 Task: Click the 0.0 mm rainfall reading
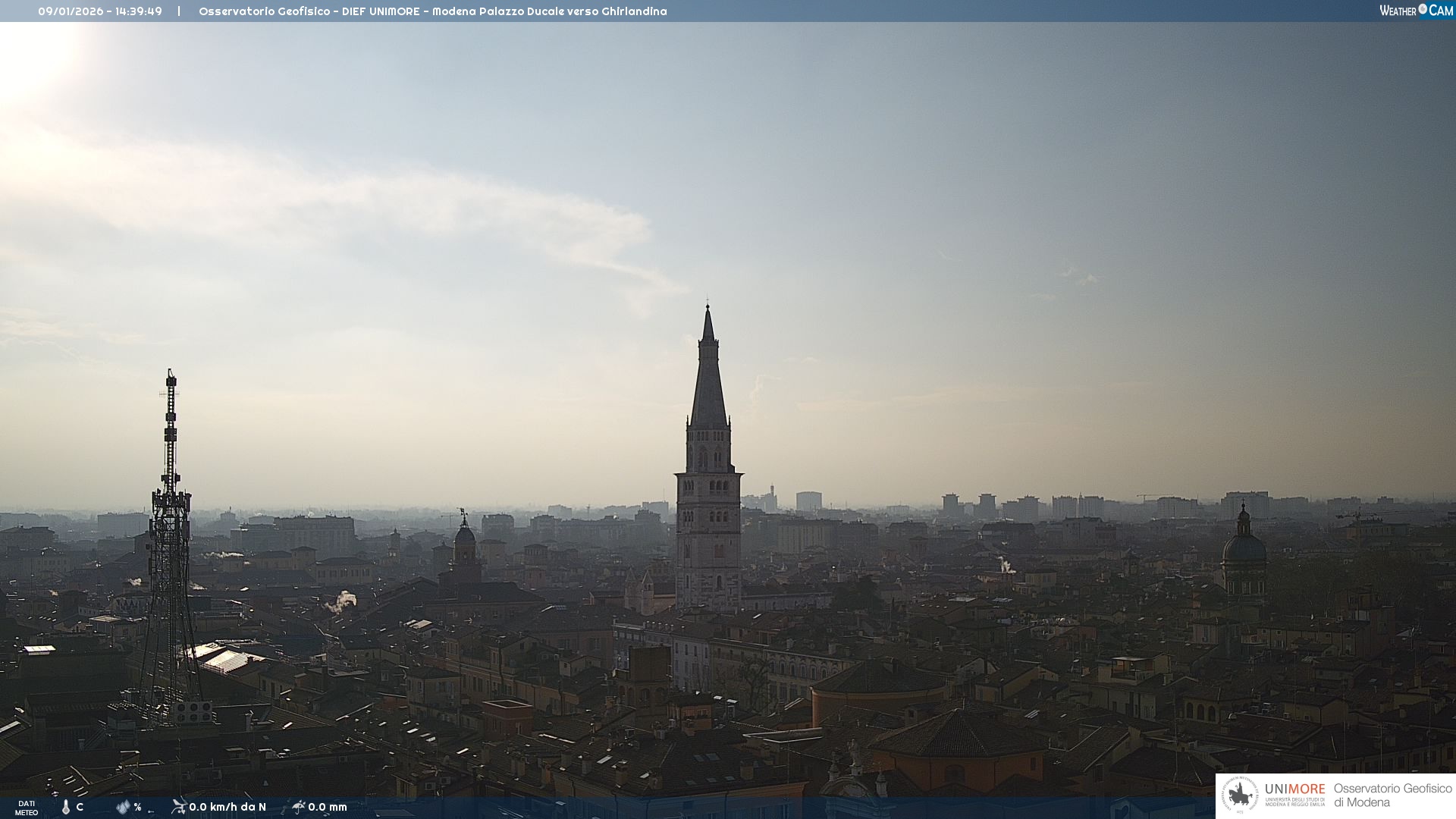tap(328, 807)
